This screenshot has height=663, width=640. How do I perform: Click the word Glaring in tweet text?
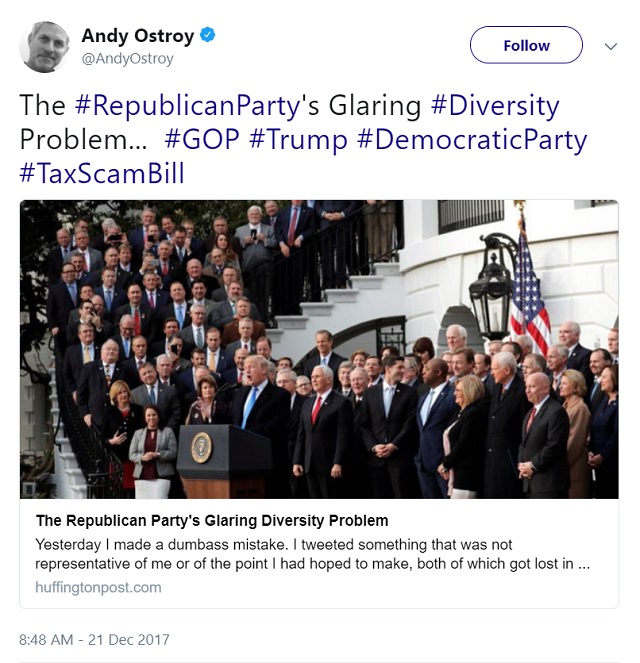click(375, 106)
